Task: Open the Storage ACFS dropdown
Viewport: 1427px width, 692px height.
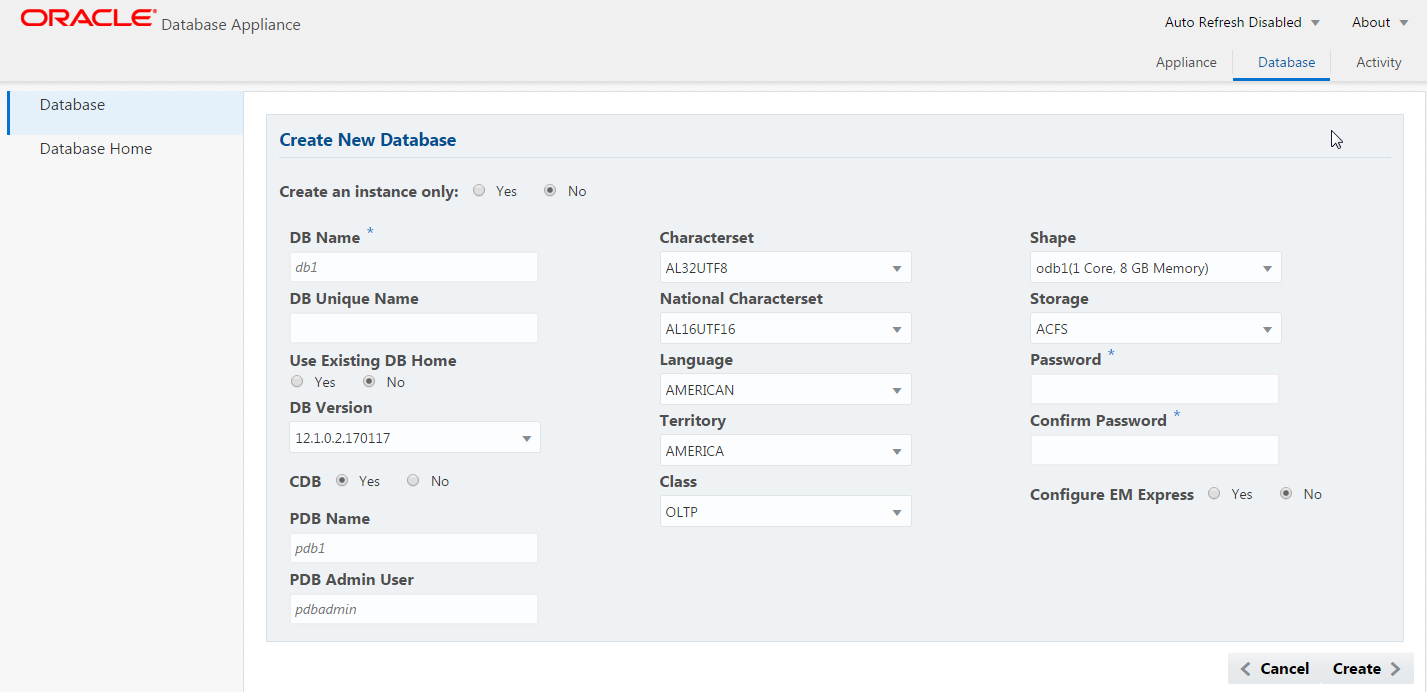Action: 1155,329
